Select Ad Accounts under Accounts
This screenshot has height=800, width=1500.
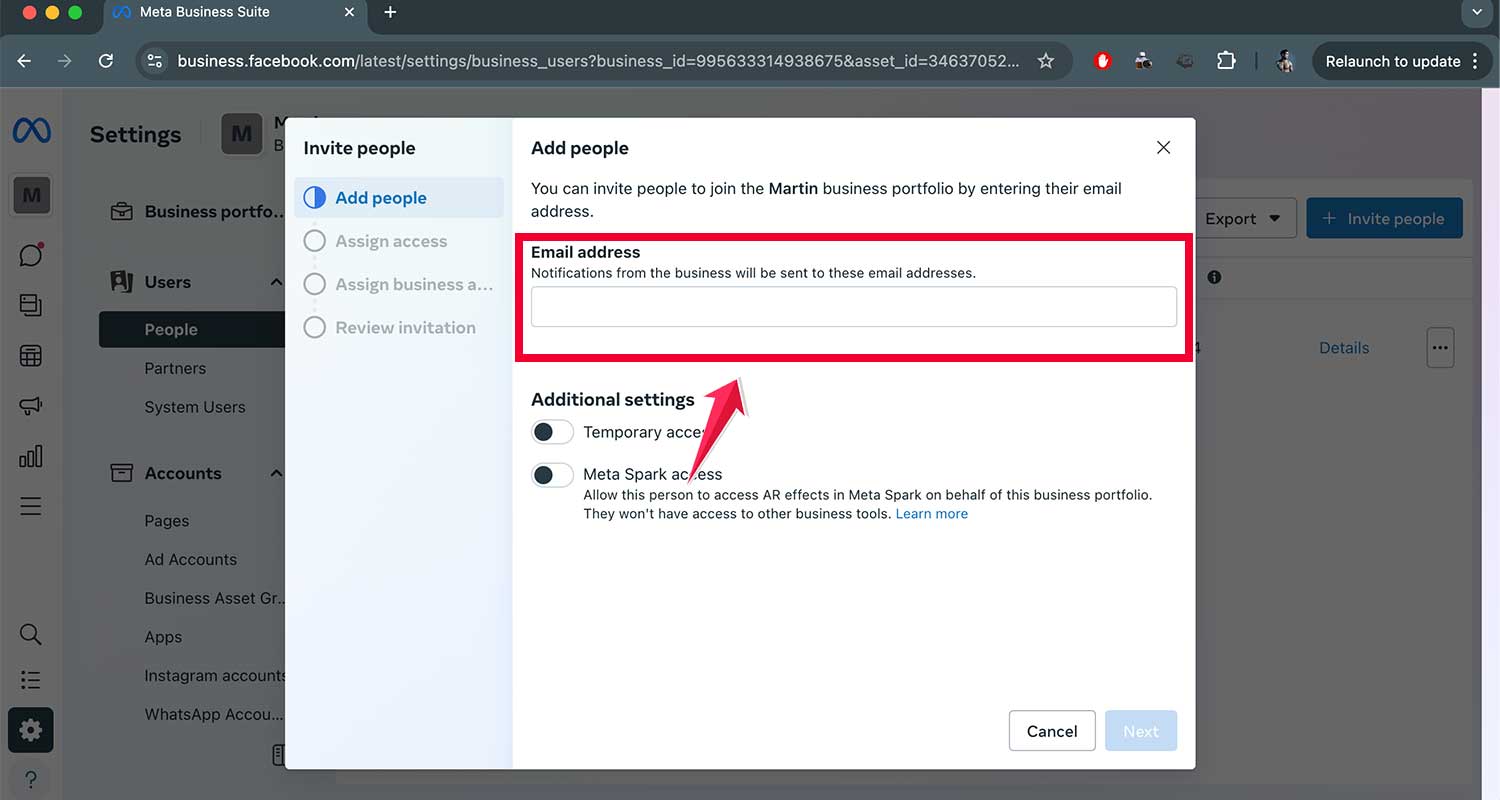tap(190, 559)
